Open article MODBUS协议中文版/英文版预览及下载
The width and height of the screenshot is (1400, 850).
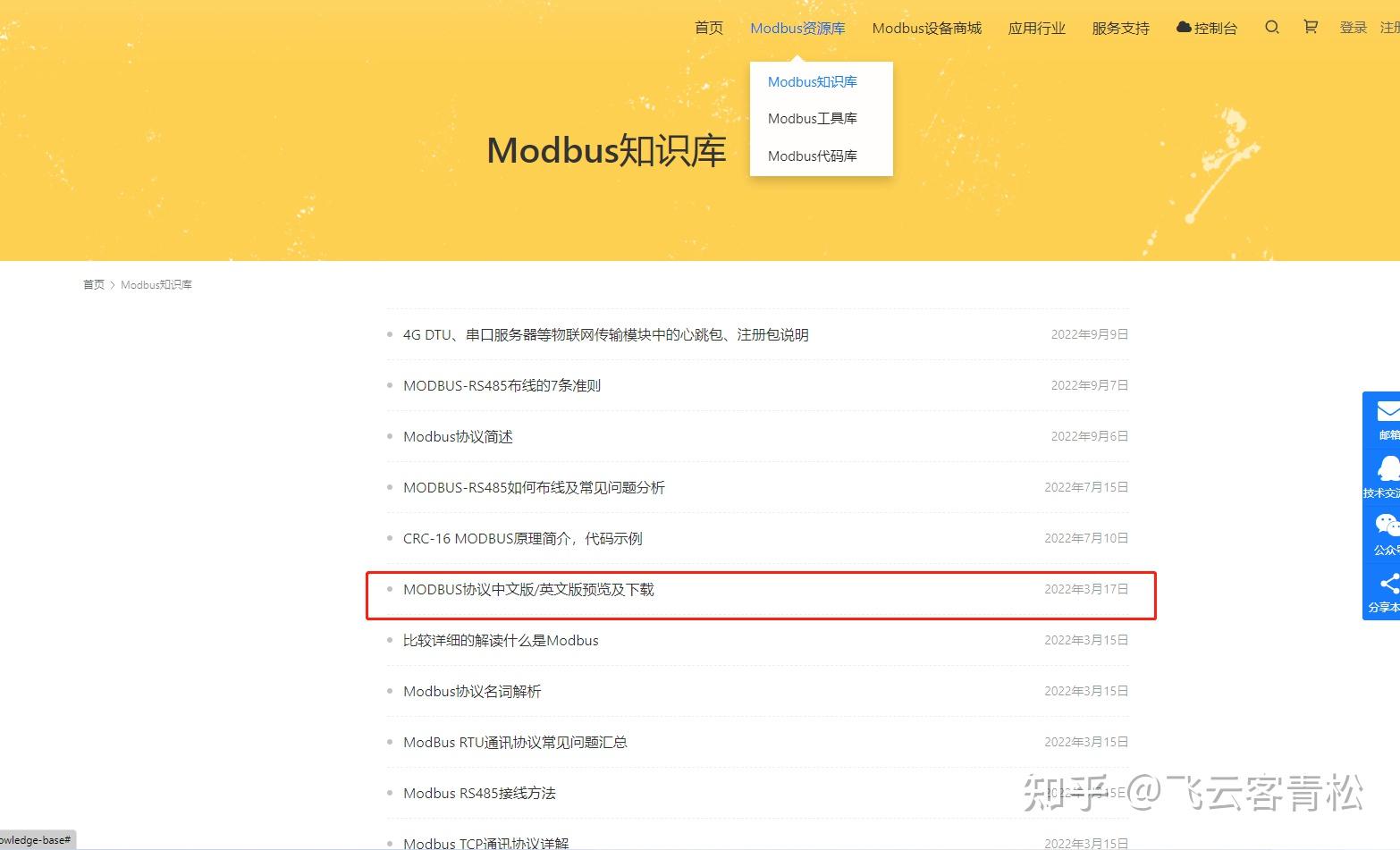pyautogui.click(x=528, y=589)
